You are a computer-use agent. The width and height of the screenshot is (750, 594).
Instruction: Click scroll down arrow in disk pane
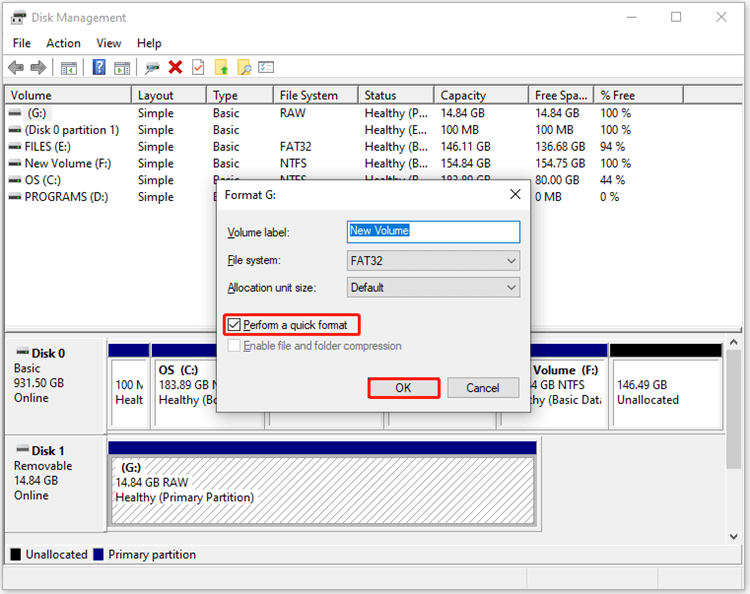(733, 537)
